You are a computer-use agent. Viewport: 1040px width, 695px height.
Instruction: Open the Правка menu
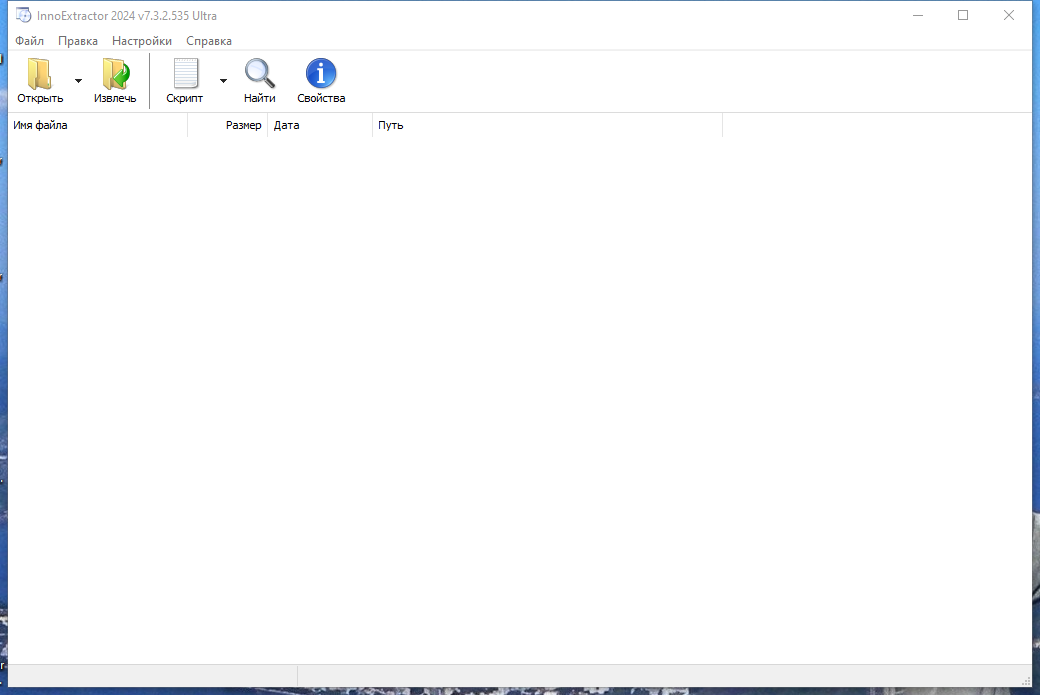tap(78, 41)
